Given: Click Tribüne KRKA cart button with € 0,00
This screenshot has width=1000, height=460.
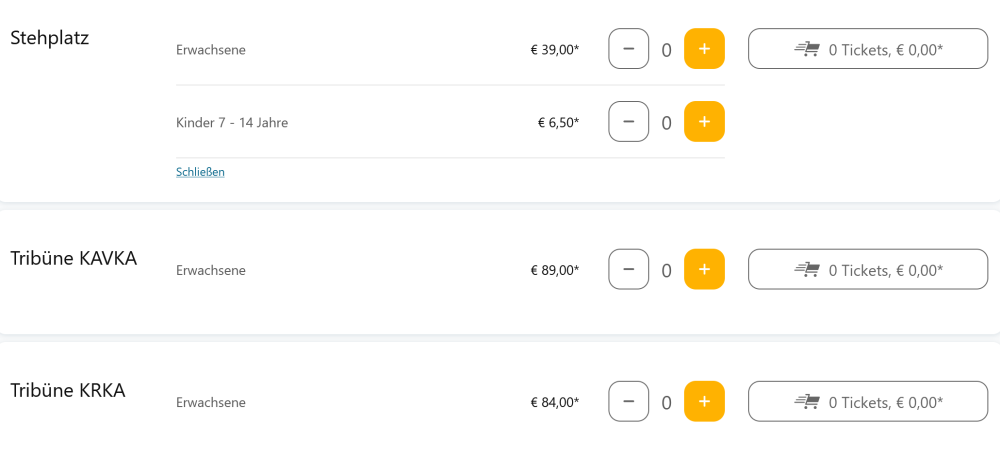Looking at the screenshot, I should pos(867,402).
